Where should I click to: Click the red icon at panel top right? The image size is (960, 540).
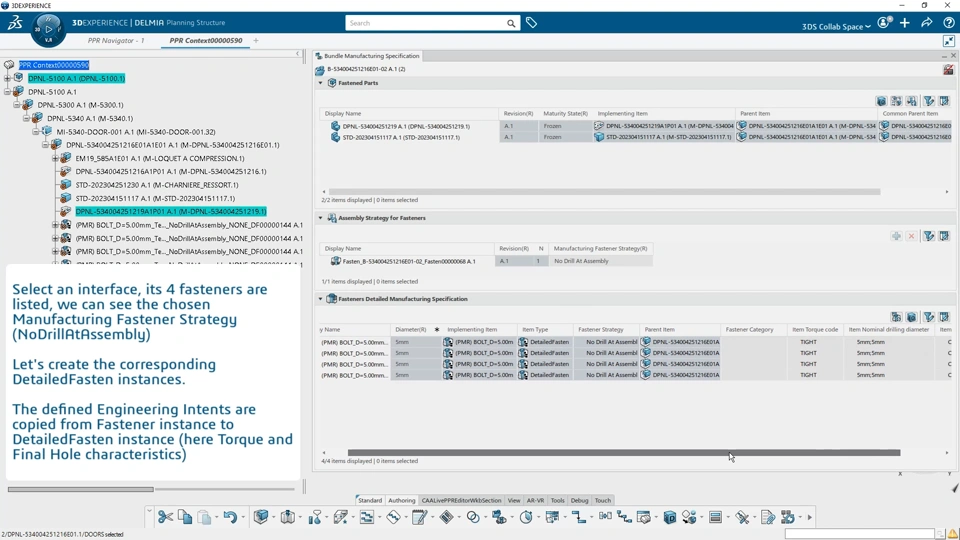[948, 69]
